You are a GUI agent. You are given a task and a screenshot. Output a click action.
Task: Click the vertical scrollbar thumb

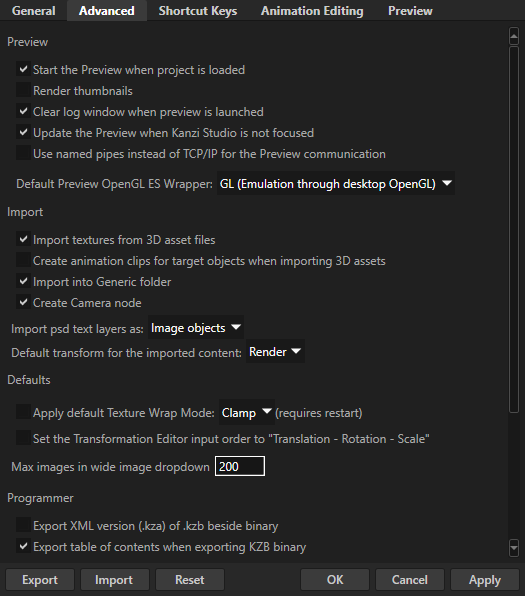(x=514, y=229)
